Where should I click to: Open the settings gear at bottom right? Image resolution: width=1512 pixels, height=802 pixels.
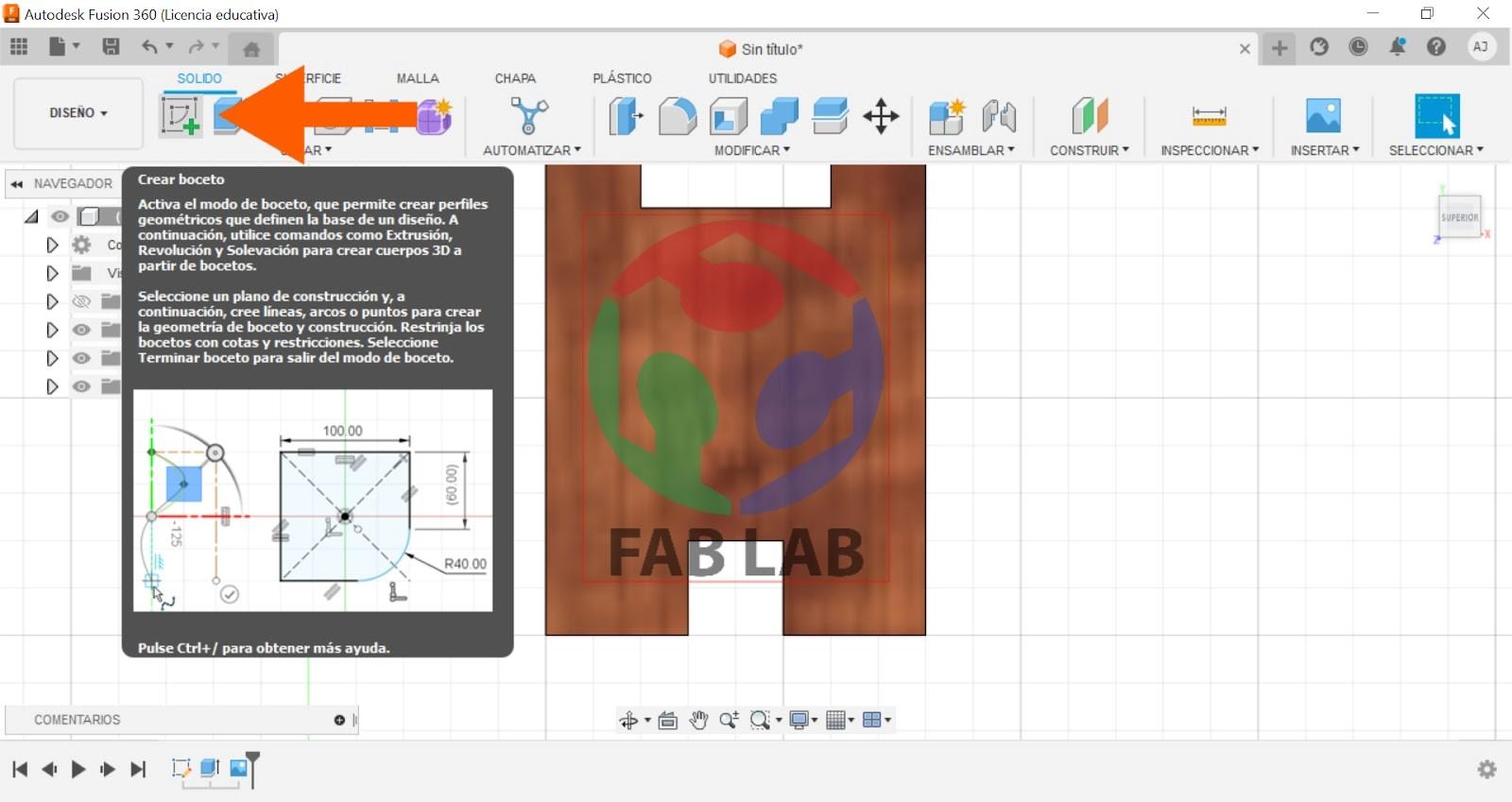coord(1486,769)
